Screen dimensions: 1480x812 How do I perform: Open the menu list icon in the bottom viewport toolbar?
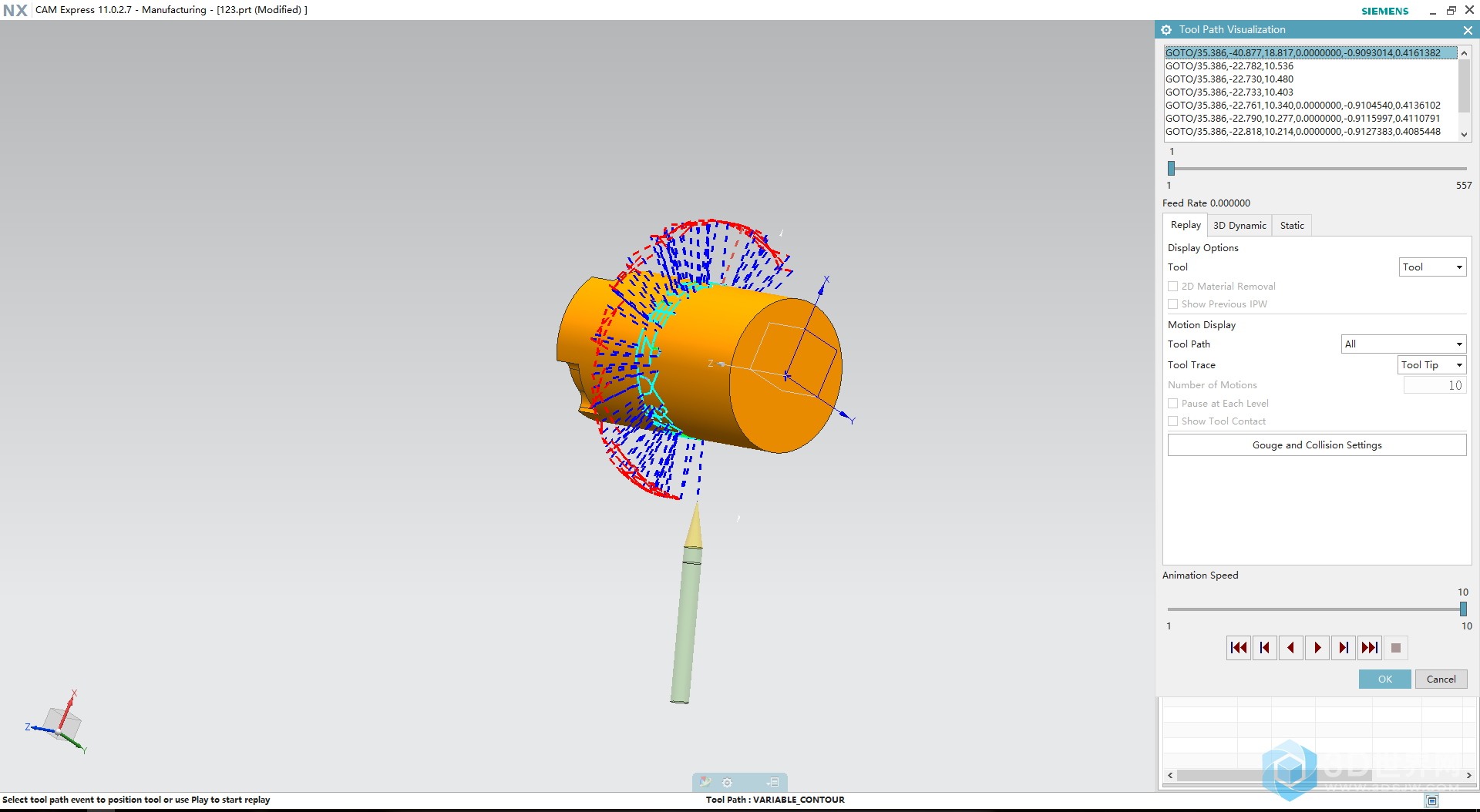(772, 782)
